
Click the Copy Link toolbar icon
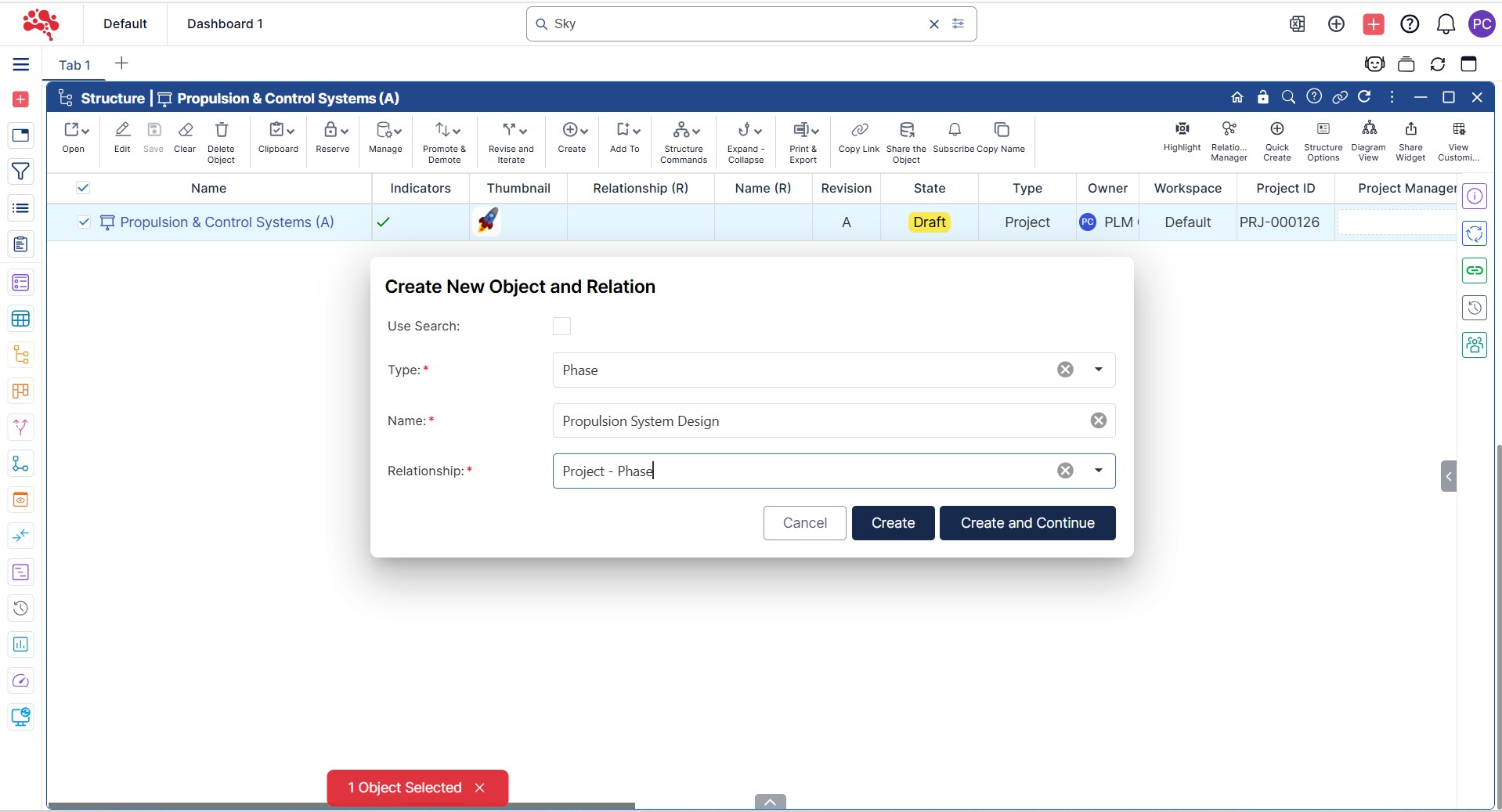tap(859, 130)
